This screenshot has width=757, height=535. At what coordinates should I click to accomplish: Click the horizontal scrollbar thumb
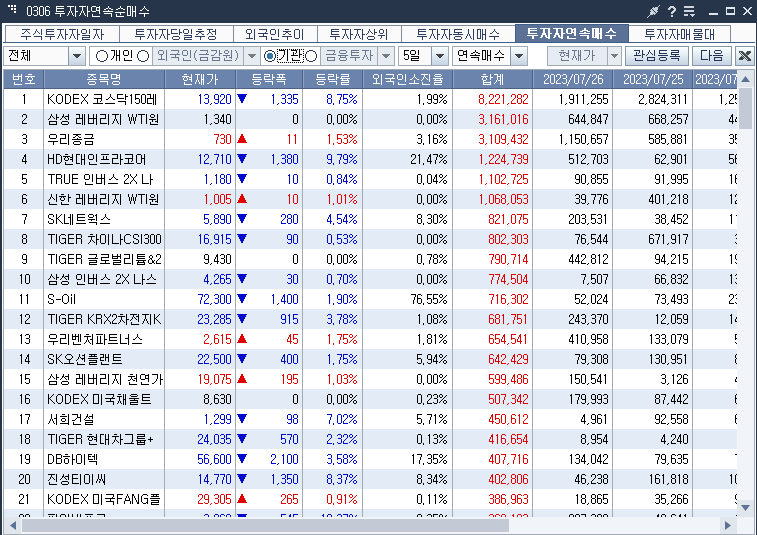(265, 525)
